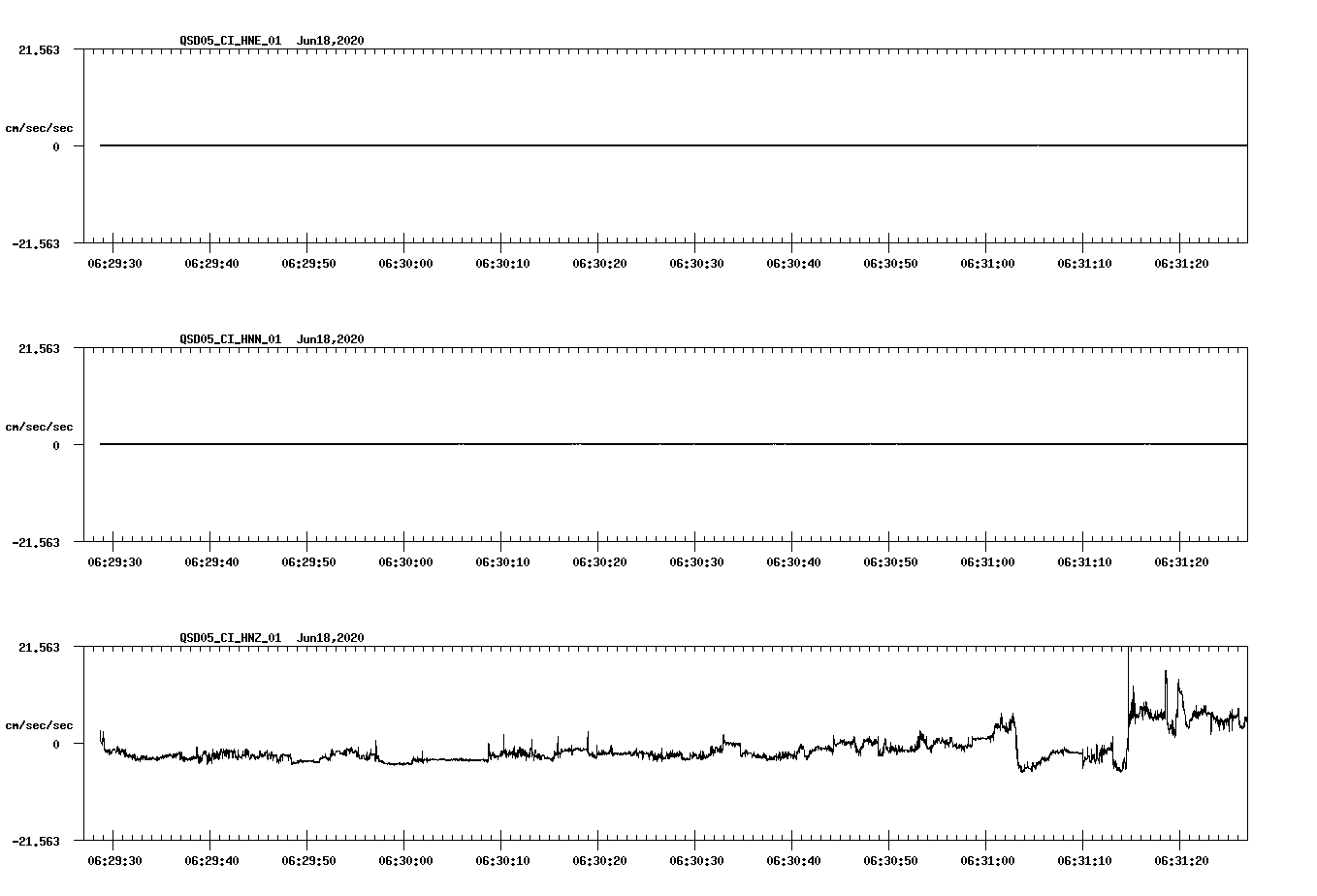This screenshot has width=1317, height=896.
Task: Click the Jun18,2020 date on the HNE chart
Action: click(x=331, y=40)
